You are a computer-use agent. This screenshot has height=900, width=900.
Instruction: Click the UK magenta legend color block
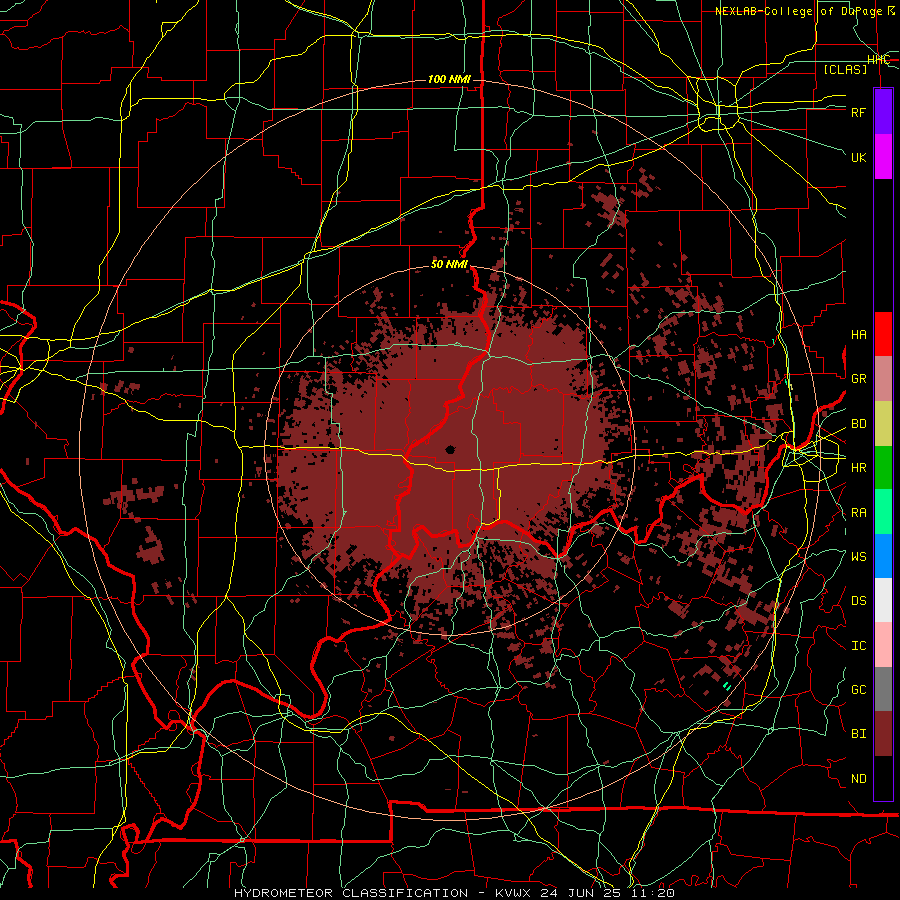coord(883,157)
